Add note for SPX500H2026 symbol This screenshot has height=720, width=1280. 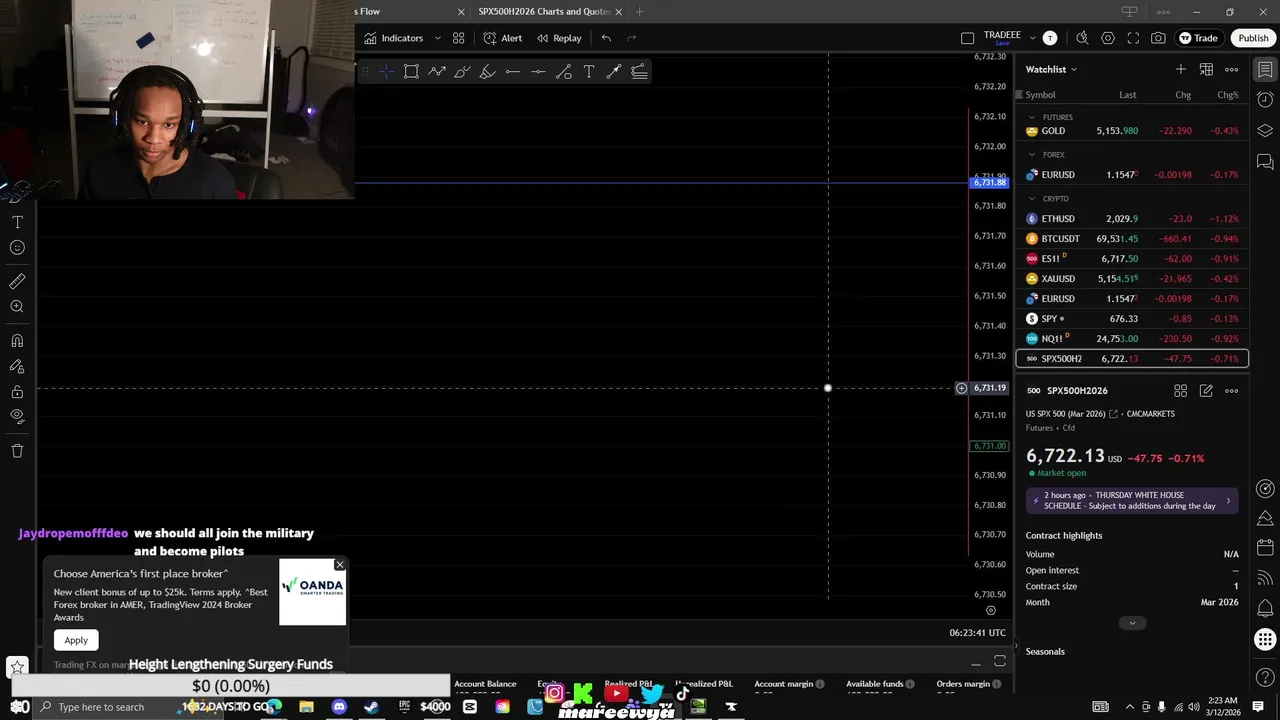pyautogui.click(x=1206, y=391)
